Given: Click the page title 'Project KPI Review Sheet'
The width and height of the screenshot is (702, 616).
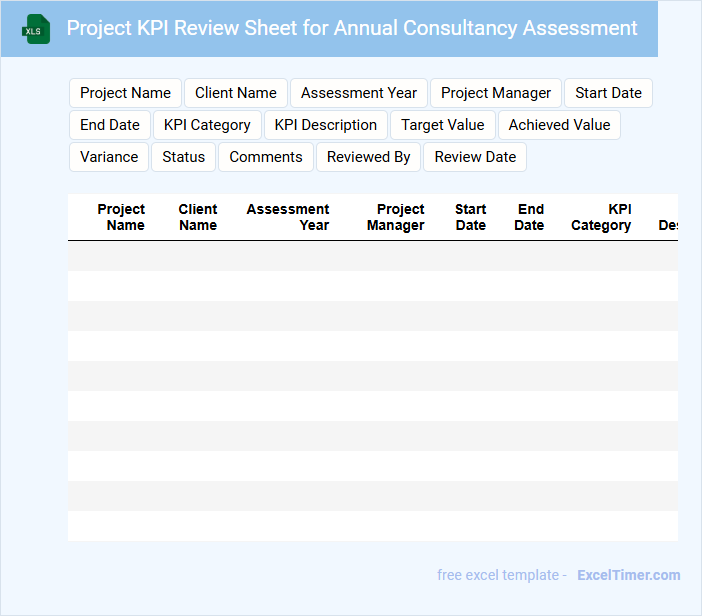Looking at the screenshot, I should [351, 28].
